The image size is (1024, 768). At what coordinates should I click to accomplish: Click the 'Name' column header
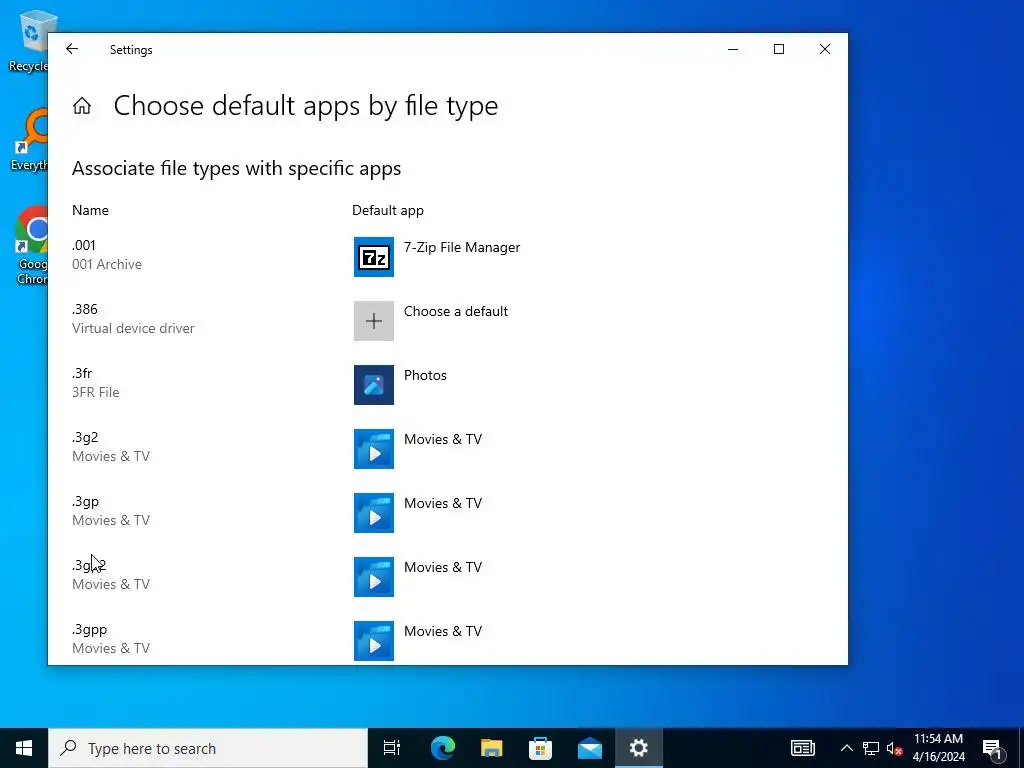90,210
